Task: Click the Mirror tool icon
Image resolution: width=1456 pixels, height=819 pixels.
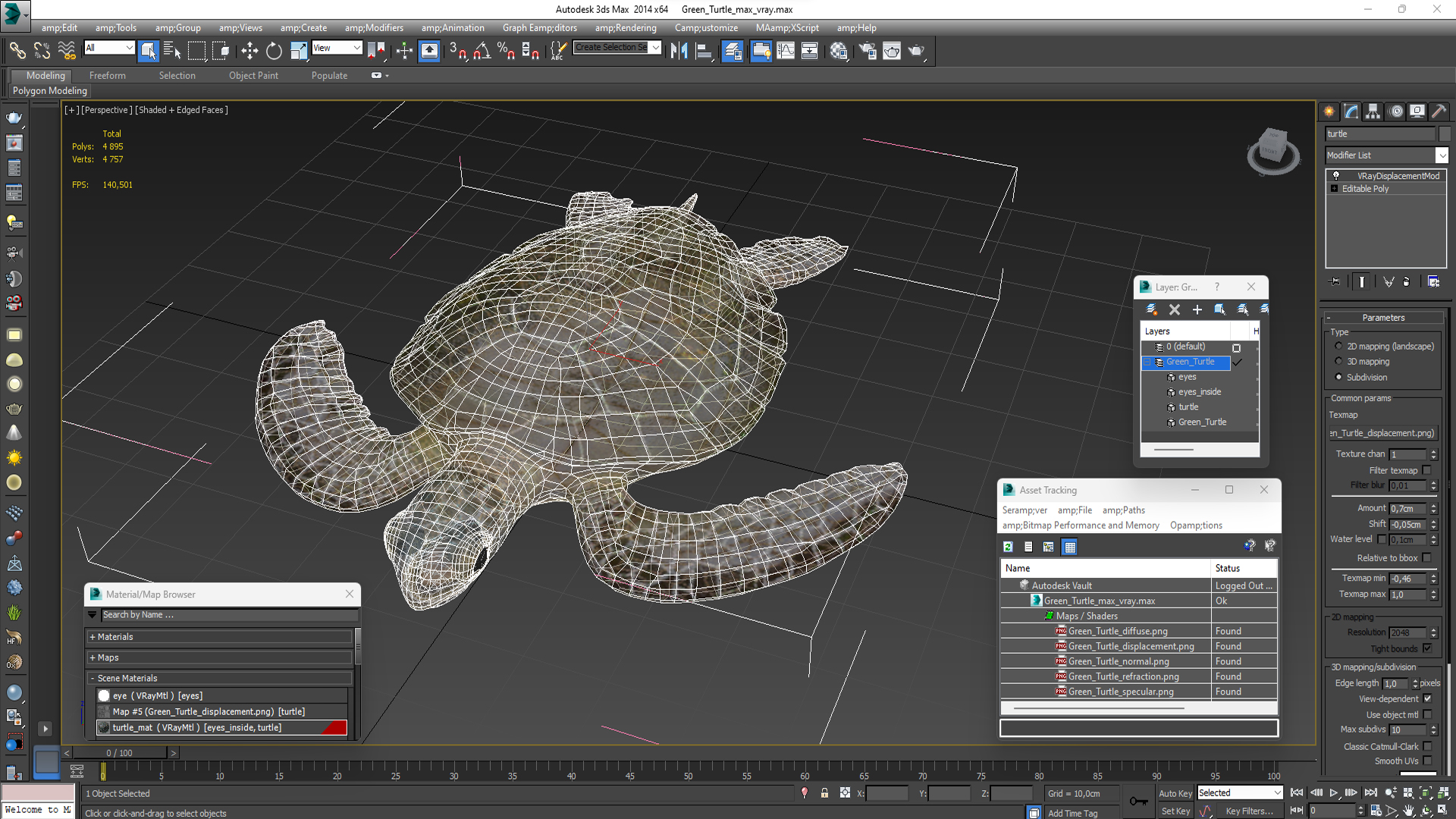Action: tap(679, 51)
